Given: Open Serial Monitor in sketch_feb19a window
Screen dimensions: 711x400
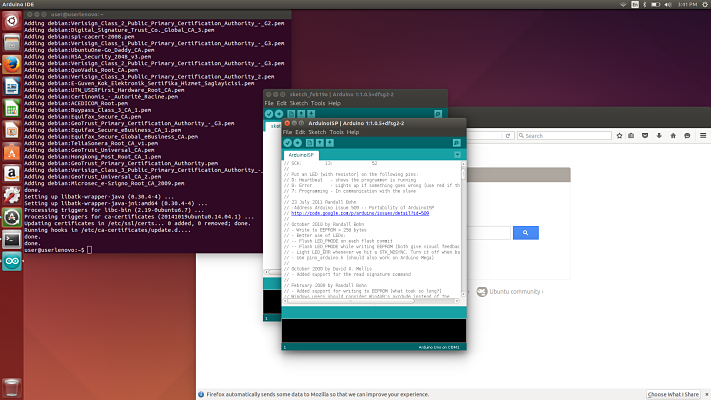Looking at the screenshot, I should tap(438, 114).
